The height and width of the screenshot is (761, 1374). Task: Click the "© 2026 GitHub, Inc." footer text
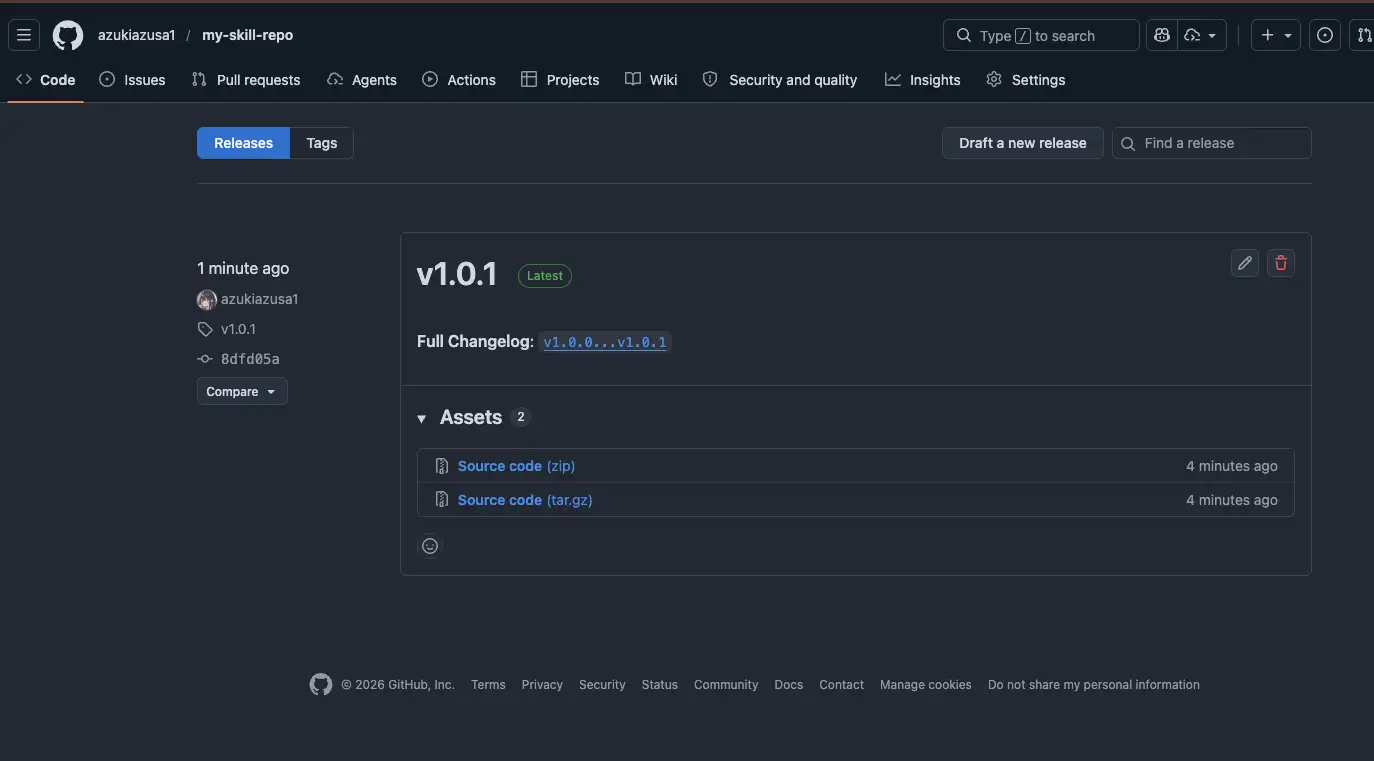pyautogui.click(x=398, y=685)
